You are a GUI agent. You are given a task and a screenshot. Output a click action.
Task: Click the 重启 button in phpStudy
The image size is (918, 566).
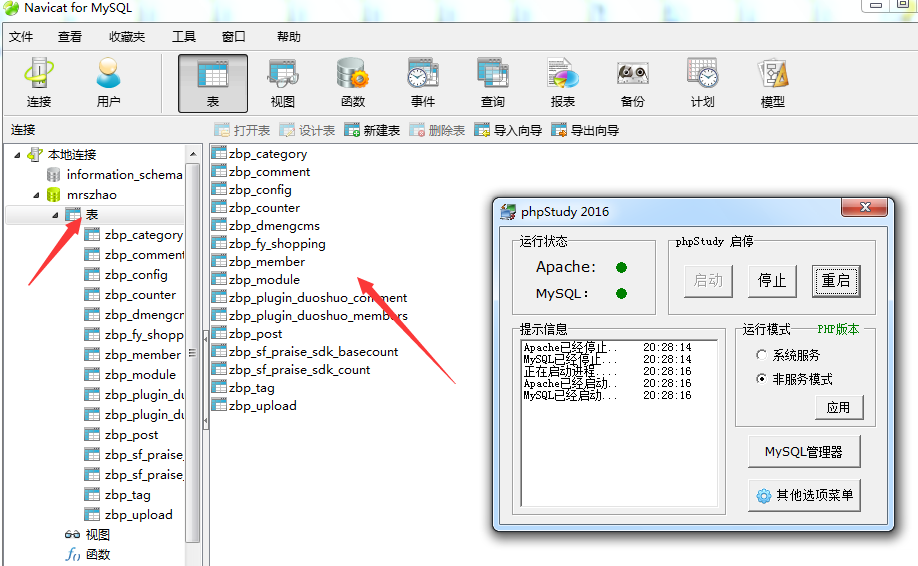click(836, 281)
